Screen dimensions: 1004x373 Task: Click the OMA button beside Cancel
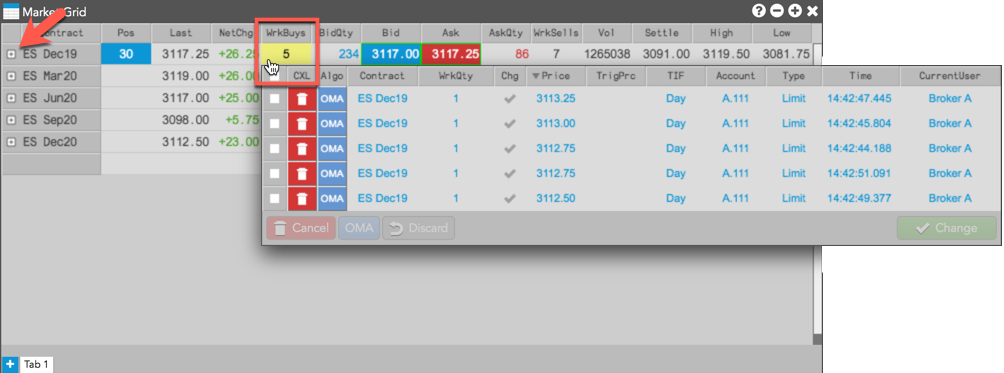tap(359, 228)
